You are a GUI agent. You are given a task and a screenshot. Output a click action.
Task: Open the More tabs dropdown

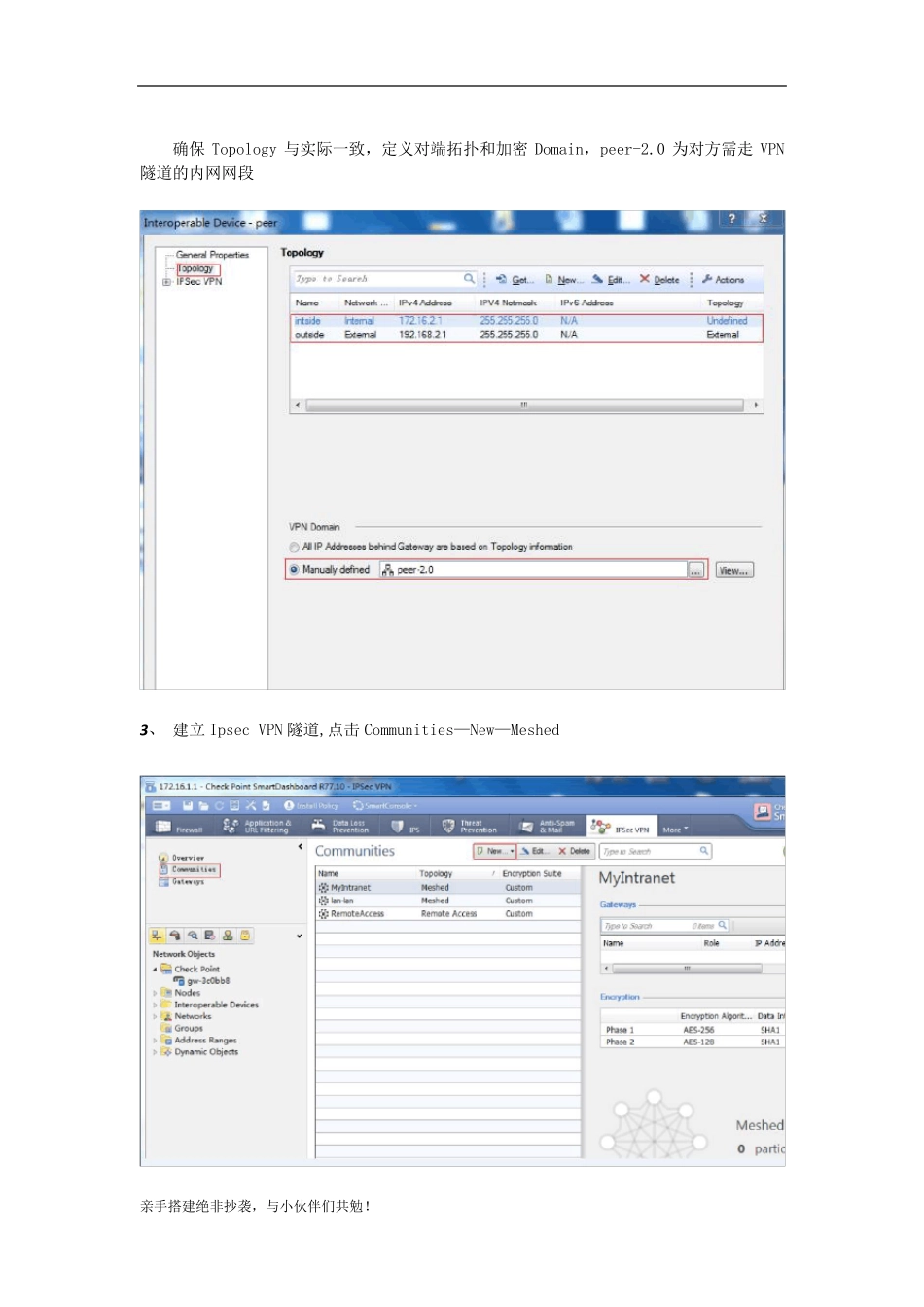675,830
